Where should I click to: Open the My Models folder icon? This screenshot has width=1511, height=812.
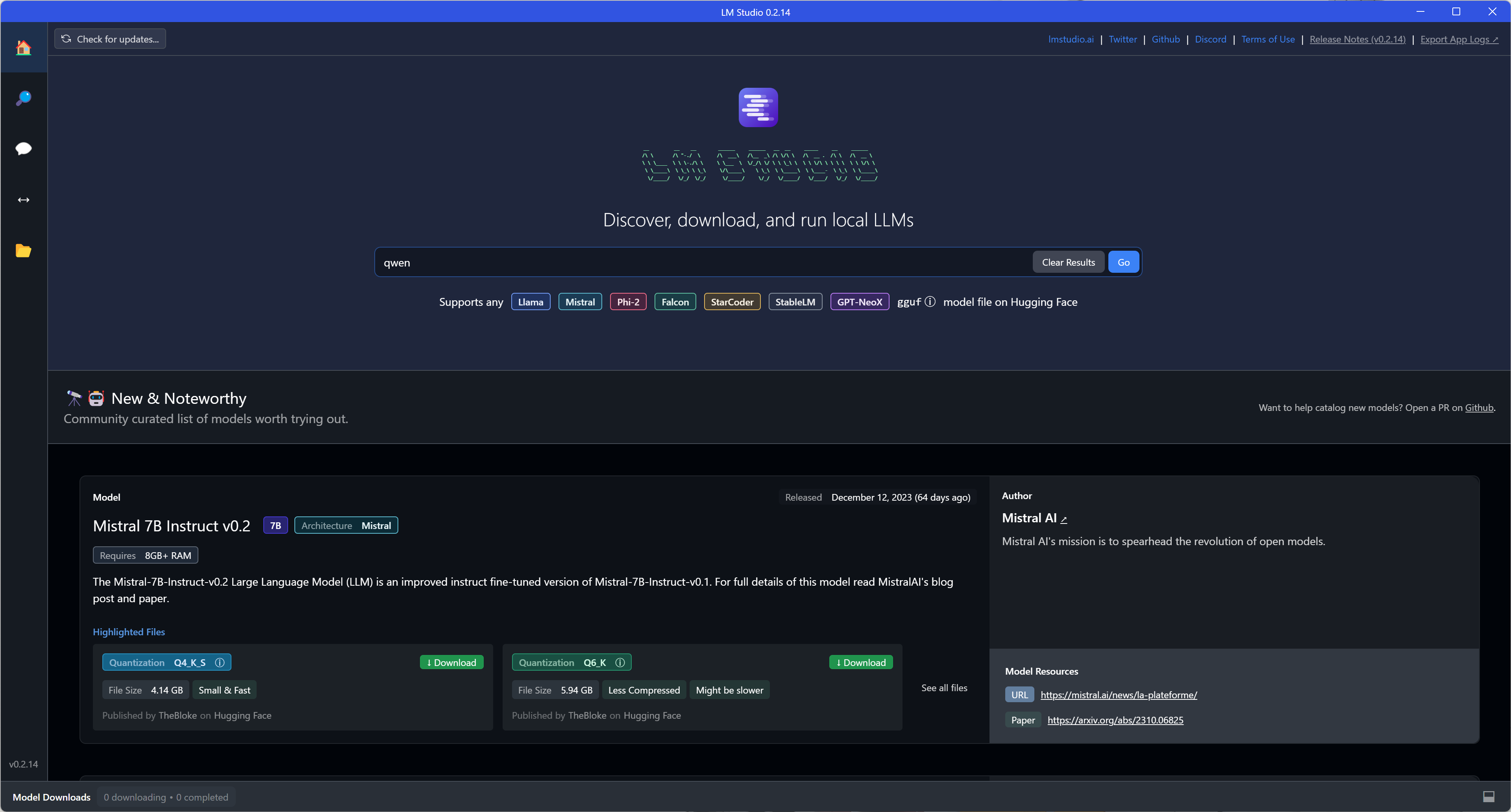coord(24,251)
